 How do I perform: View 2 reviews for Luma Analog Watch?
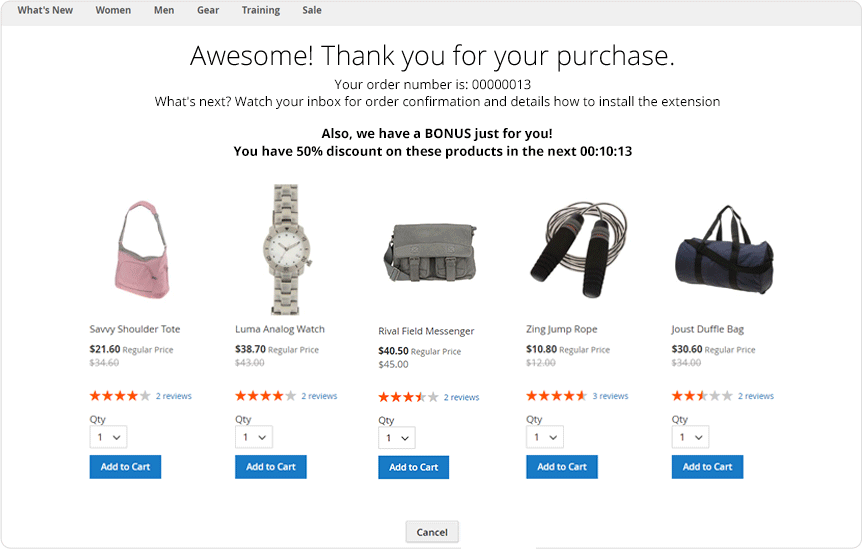319,396
